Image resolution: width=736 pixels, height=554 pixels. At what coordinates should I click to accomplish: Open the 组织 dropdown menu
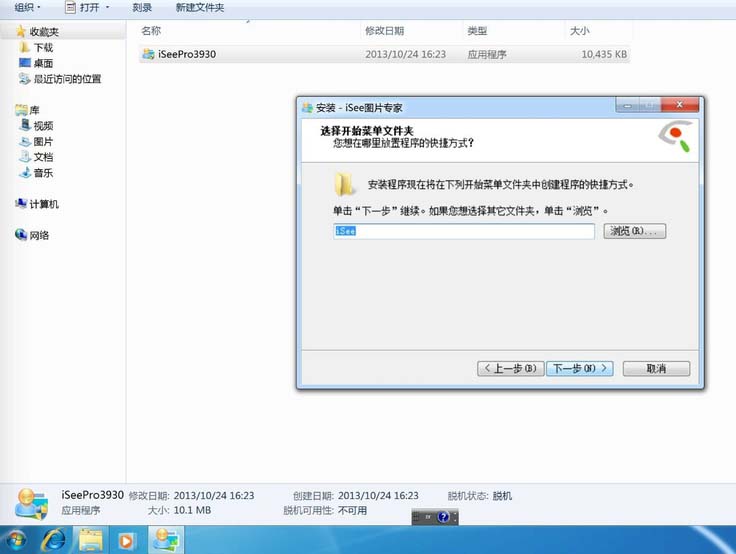point(28,8)
